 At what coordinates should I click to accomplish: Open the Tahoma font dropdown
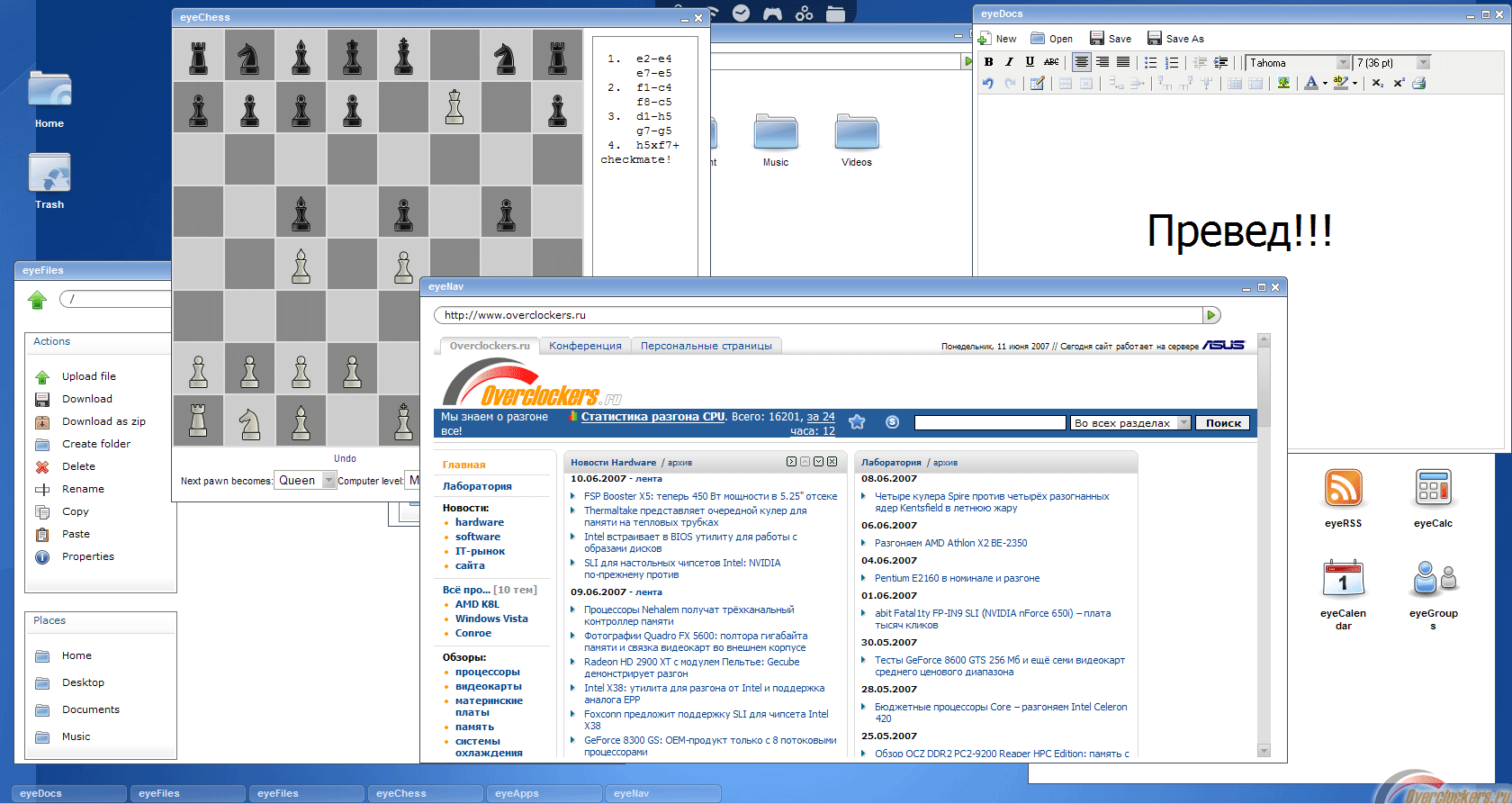tap(1299, 62)
